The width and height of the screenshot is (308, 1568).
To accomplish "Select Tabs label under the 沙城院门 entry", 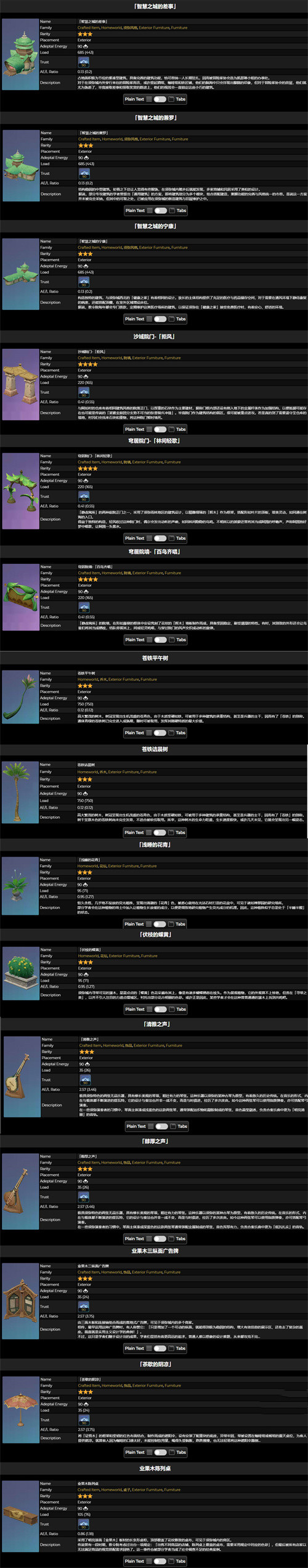I will [180, 429].
